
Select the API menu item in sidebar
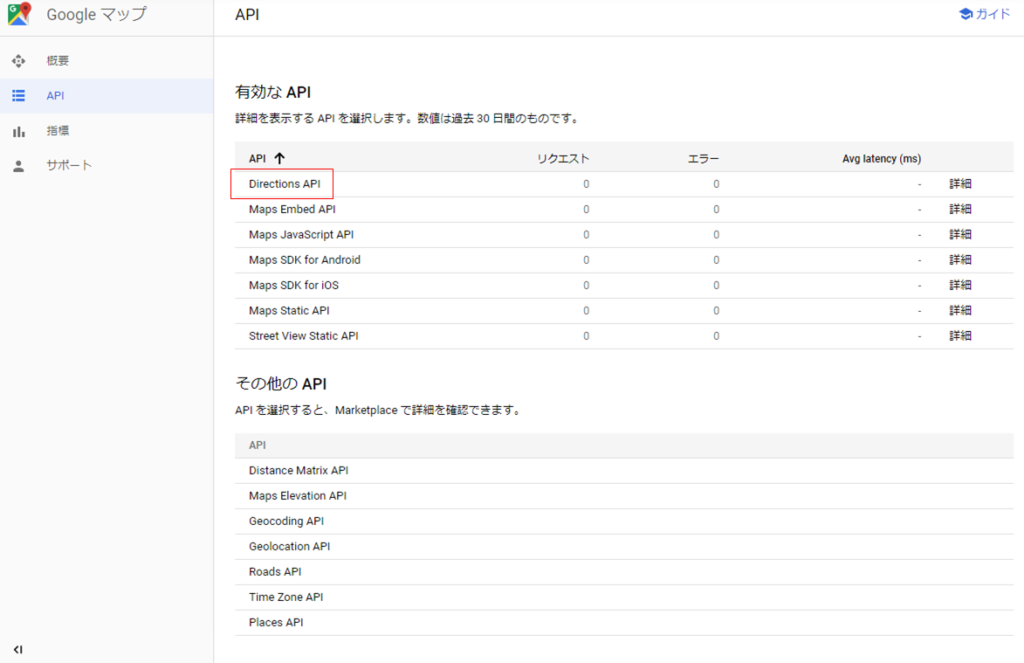(x=55, y=95)
